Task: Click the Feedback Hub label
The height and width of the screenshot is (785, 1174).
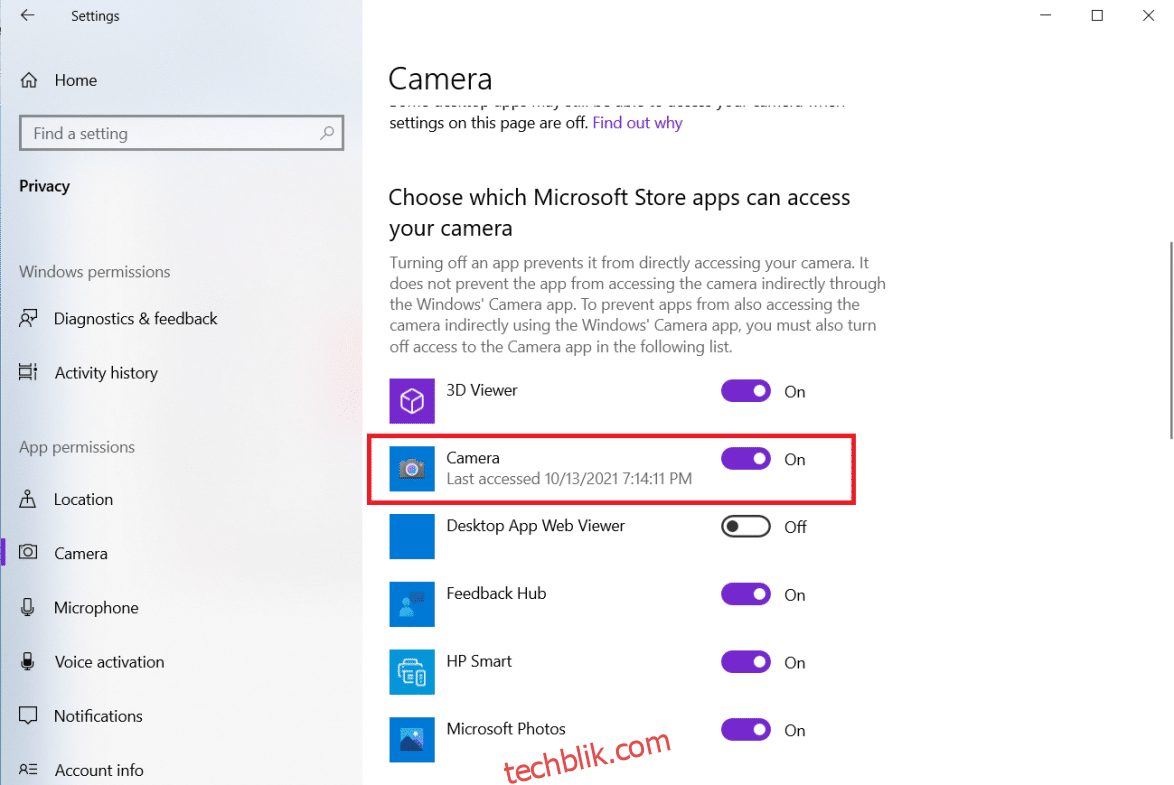Action: coord(496,593)
